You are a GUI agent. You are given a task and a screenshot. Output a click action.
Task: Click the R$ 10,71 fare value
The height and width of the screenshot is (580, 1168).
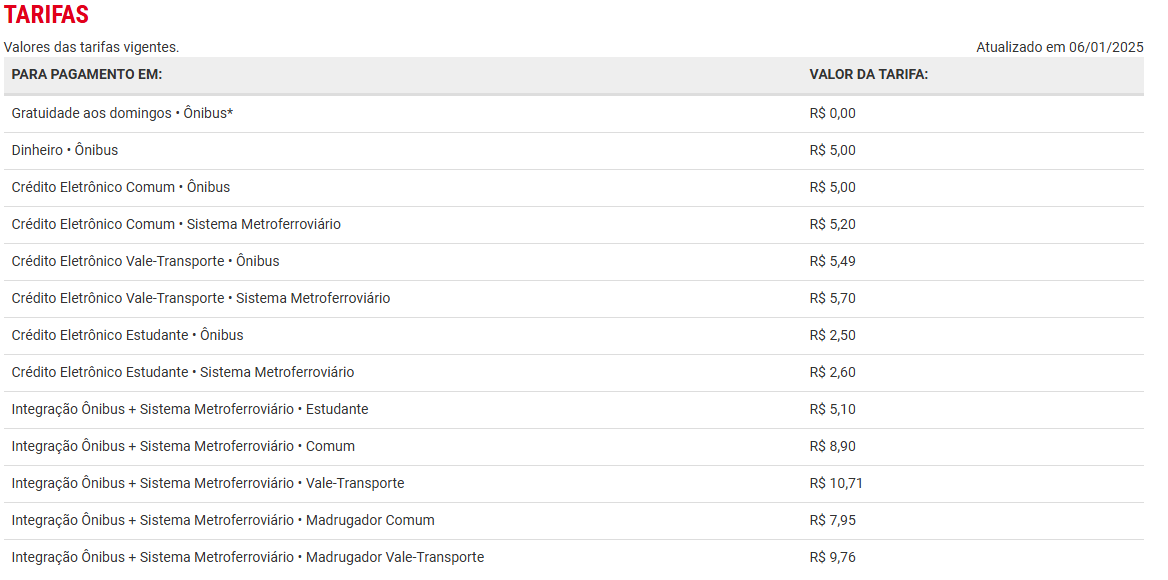(x=836, y=484)
